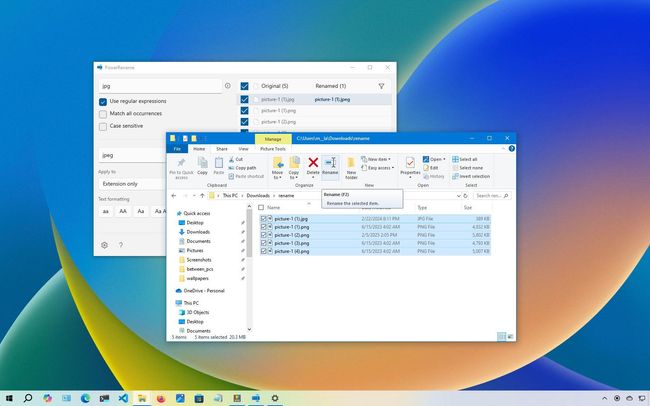Click the filter icon in PowerRename list
Viewport: 650px width, 406px height.
[381, 86]
